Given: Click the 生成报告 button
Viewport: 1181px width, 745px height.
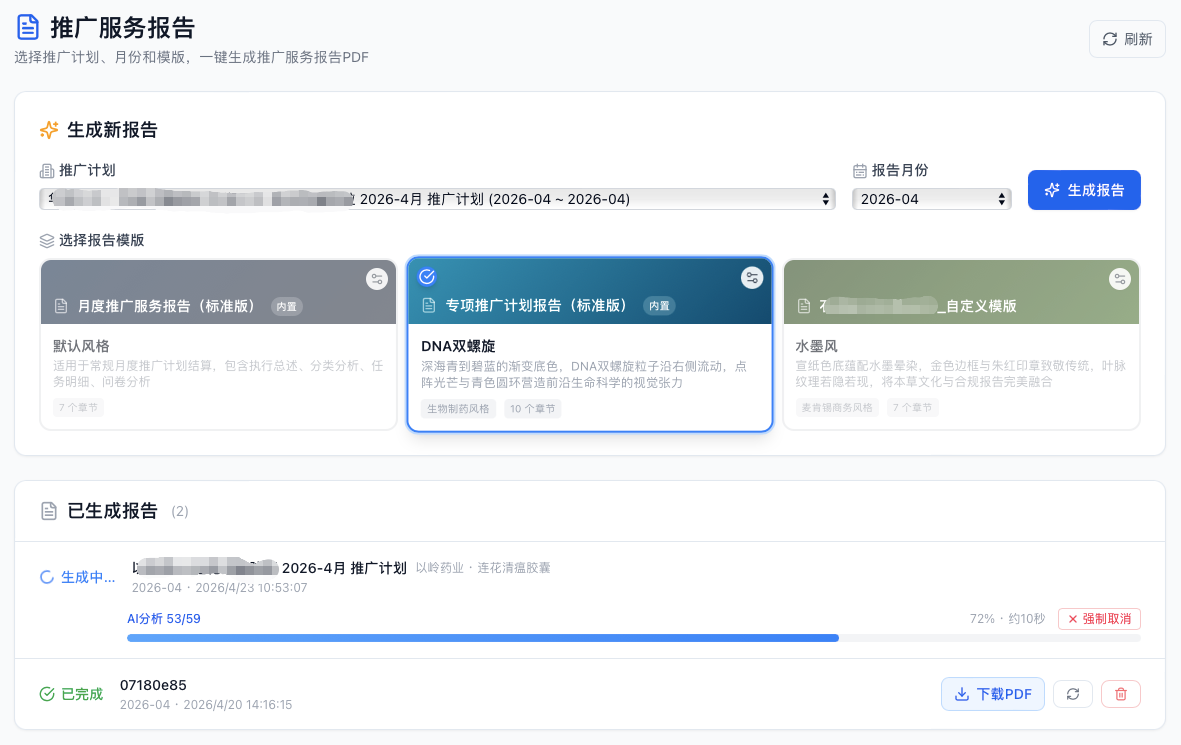Looking at the screenshot, I should point(1084,190).
